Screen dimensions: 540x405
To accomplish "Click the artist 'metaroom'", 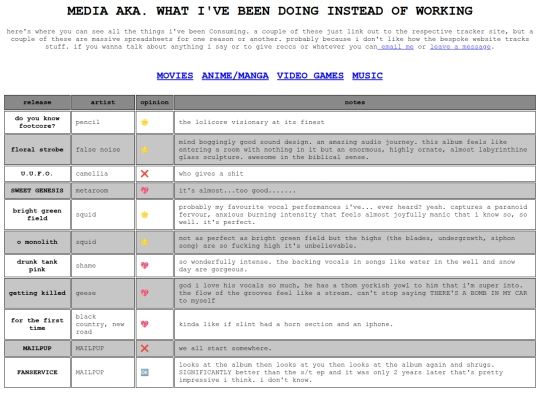I will pyautogui.click(x=92, y=190).
